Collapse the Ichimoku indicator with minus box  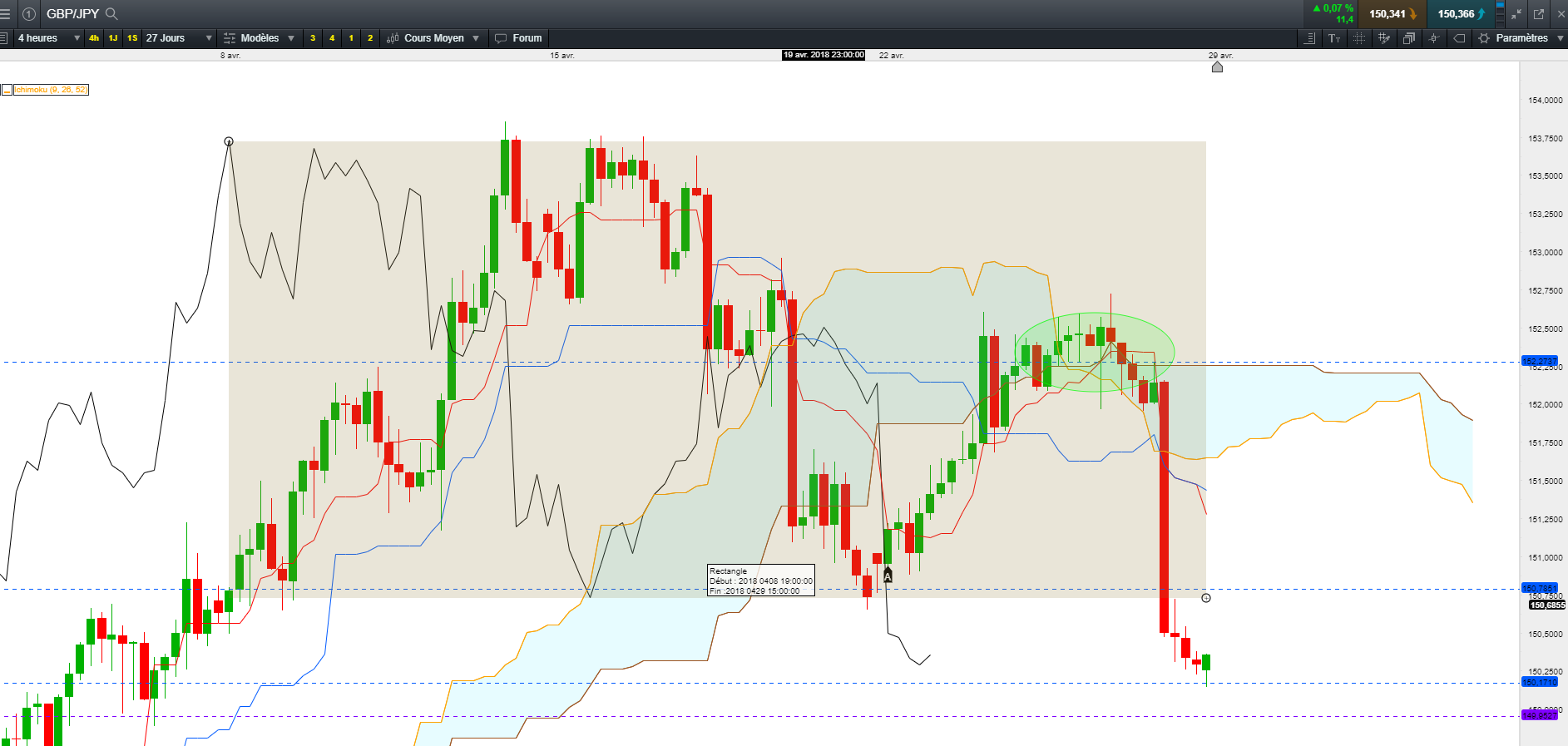(x=7, y=90)
